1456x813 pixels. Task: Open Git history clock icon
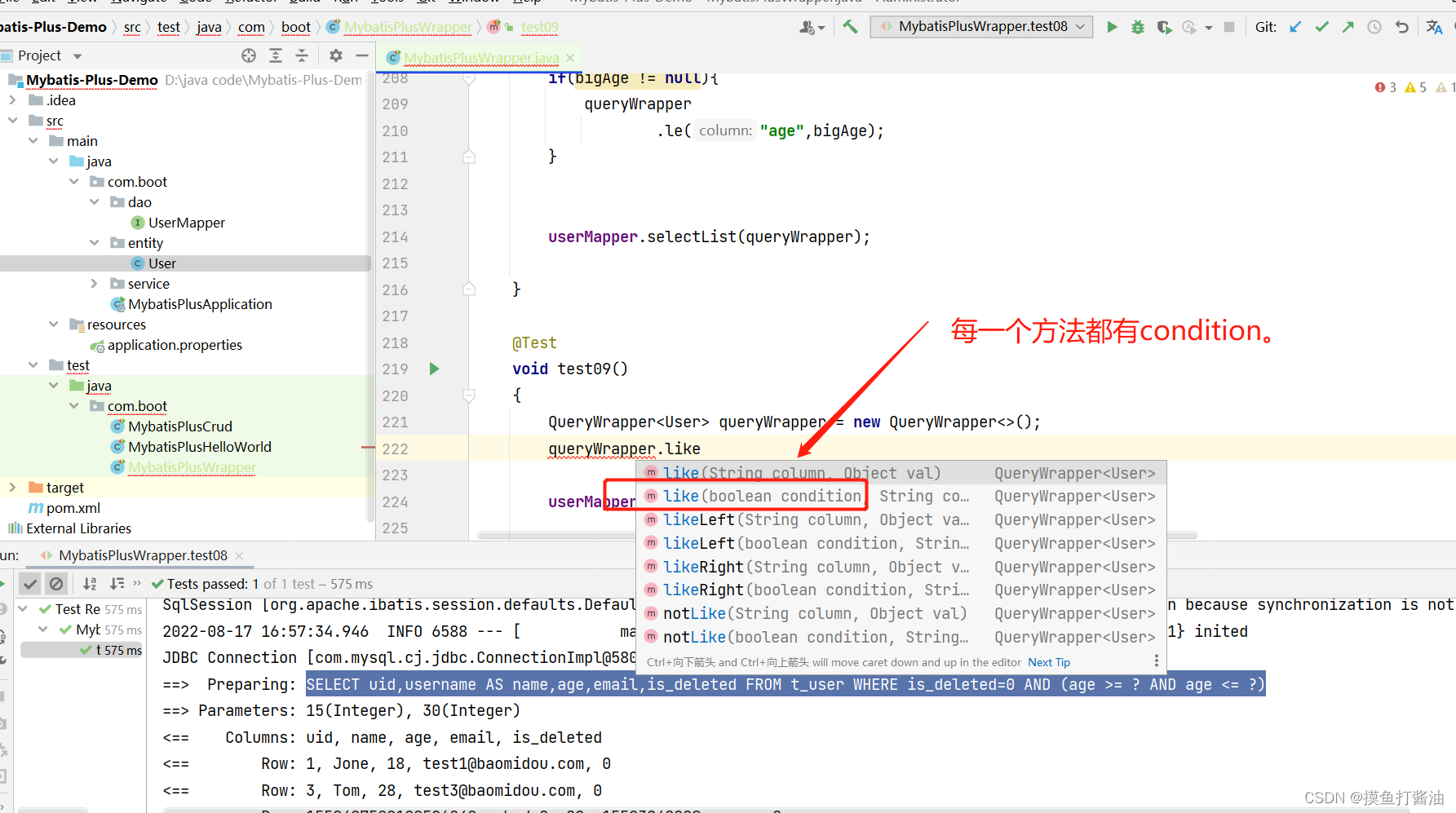1374,27
